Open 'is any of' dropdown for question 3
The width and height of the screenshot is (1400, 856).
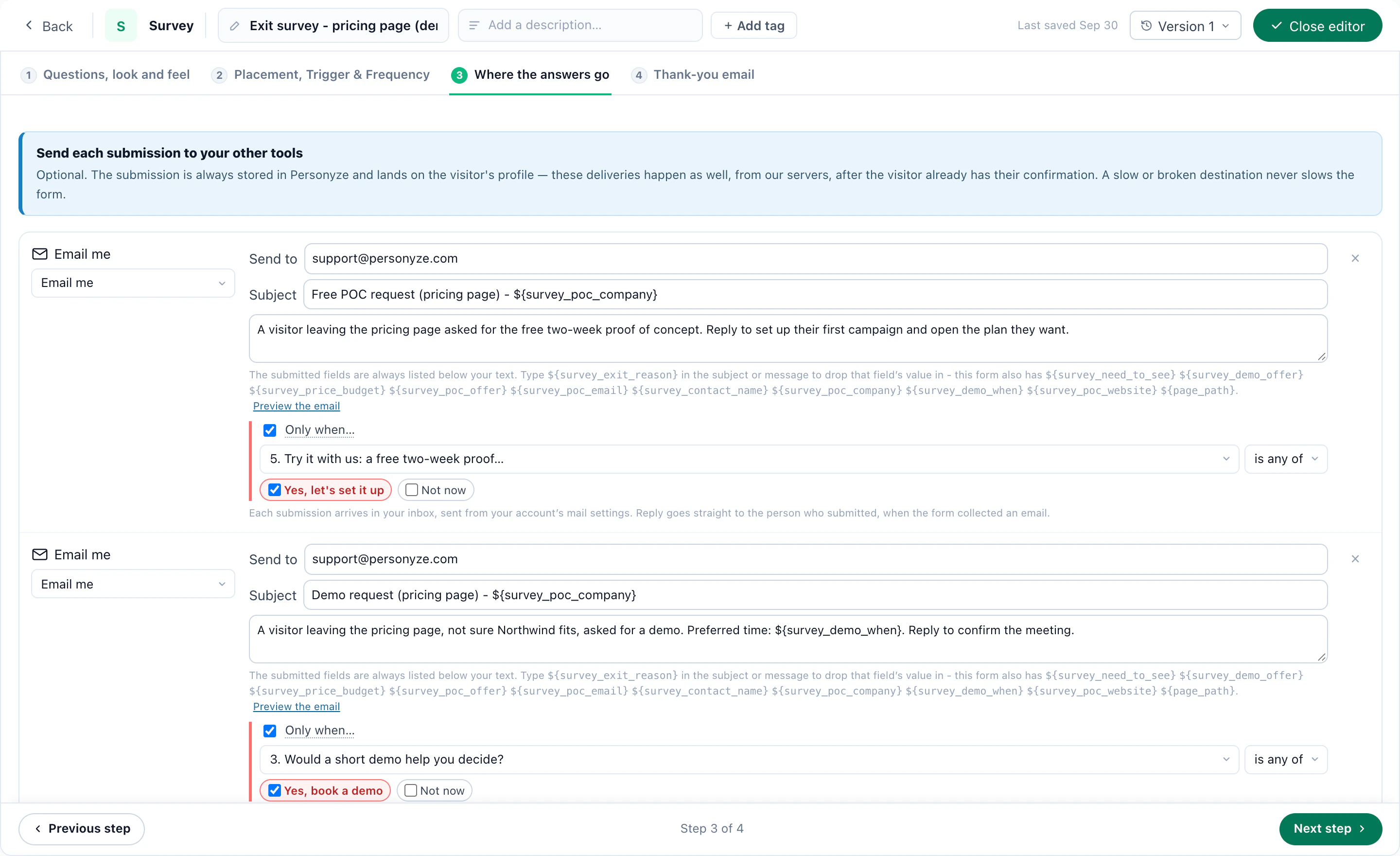[1286, 760]
